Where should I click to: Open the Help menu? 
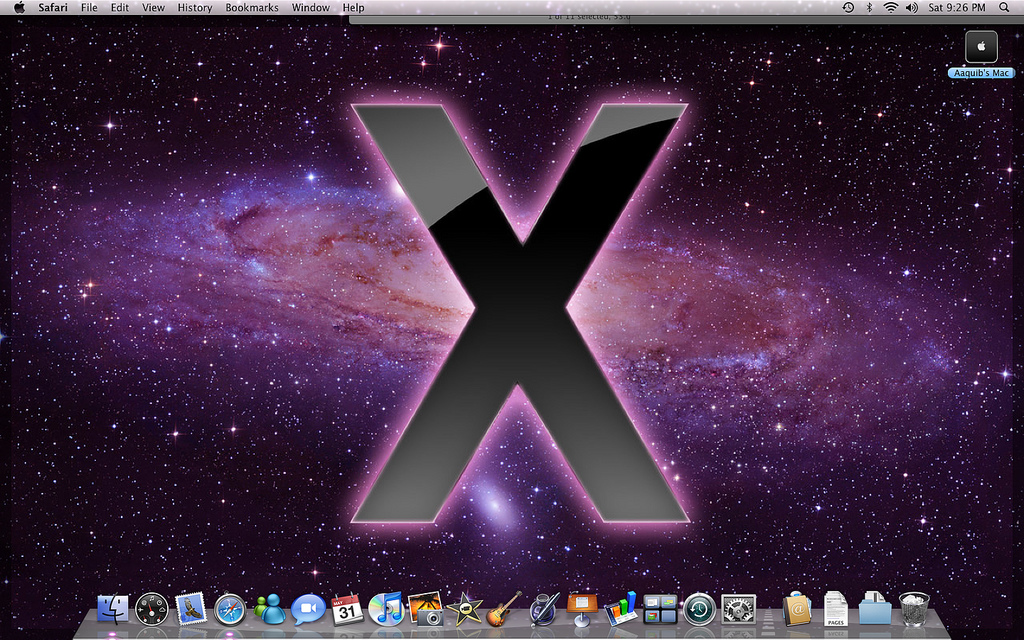coord(353,7)
